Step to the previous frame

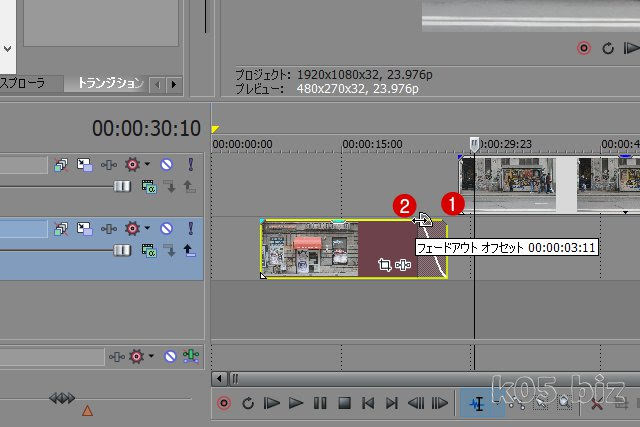416,403
